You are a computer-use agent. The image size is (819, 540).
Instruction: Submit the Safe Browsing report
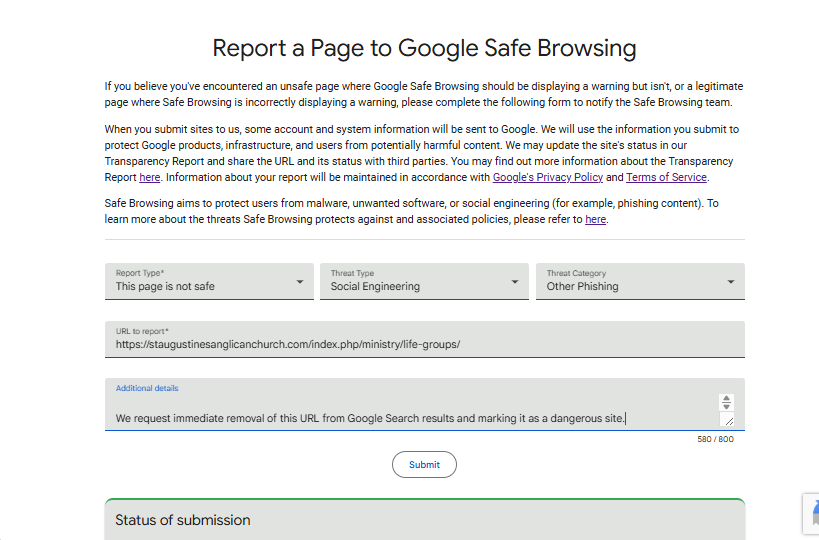point(424,464)
